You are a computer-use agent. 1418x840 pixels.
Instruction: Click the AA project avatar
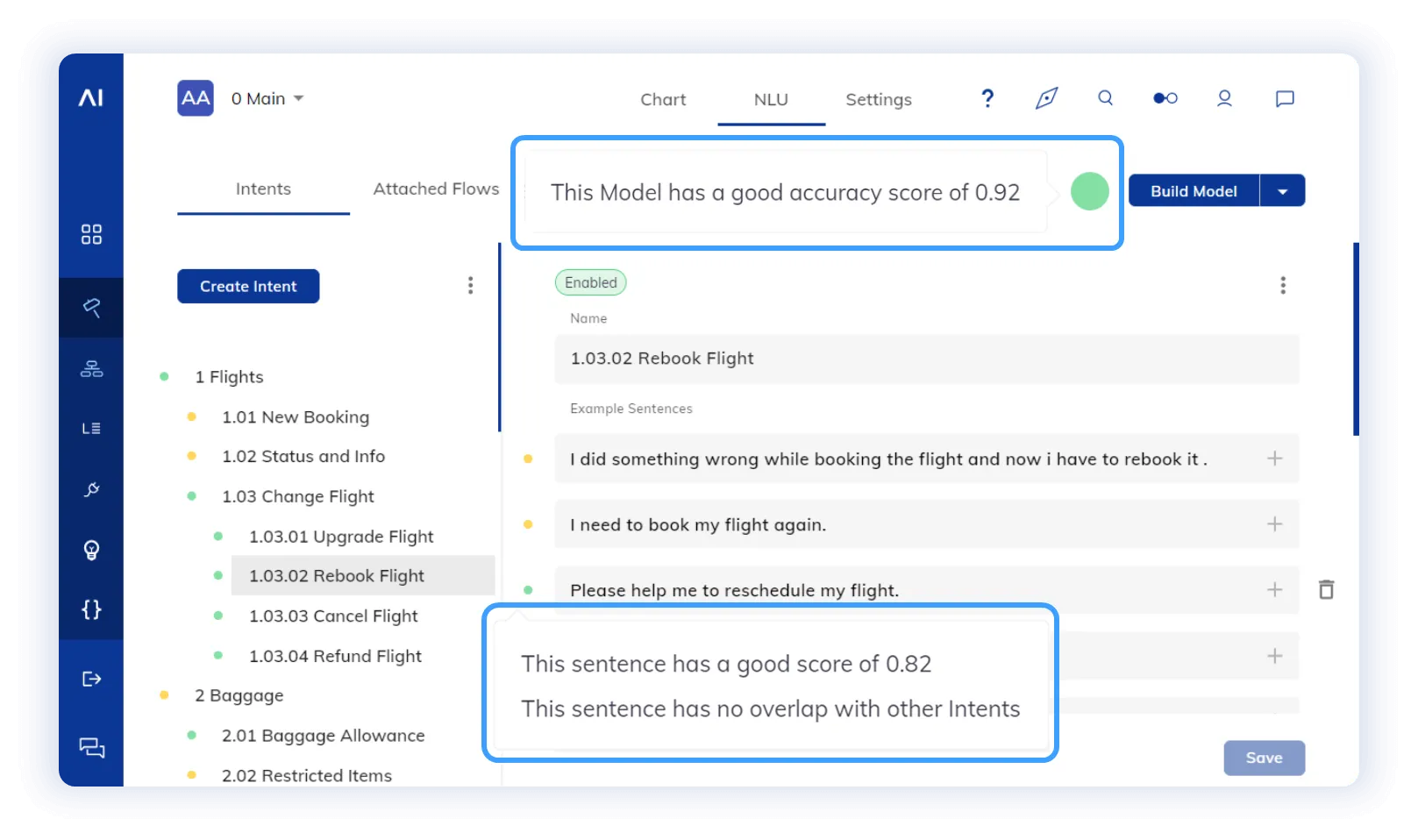(196, 98)
